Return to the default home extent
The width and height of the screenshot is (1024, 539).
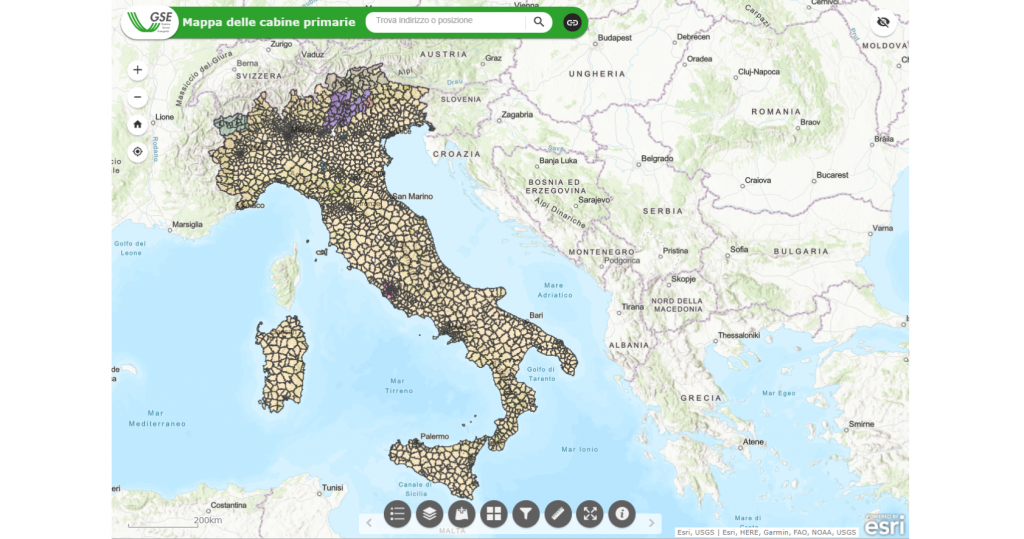(138, 125)
